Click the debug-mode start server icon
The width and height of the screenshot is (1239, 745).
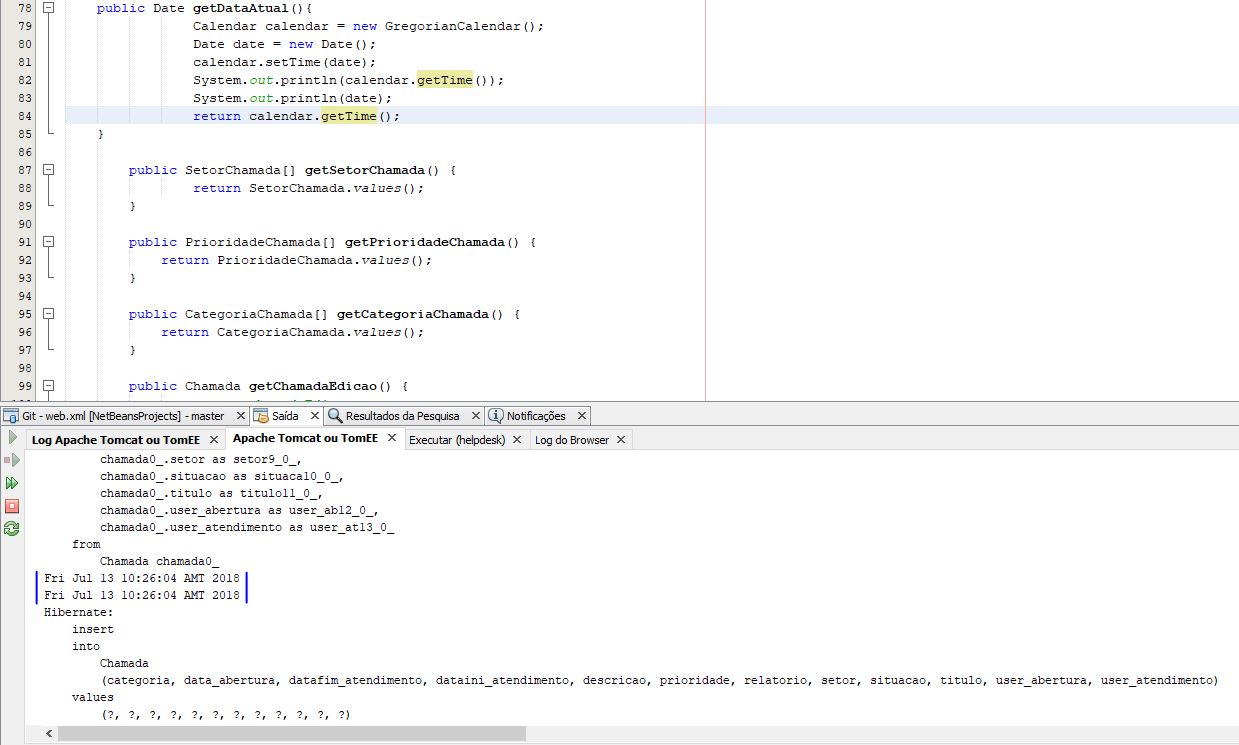(12, 460)
